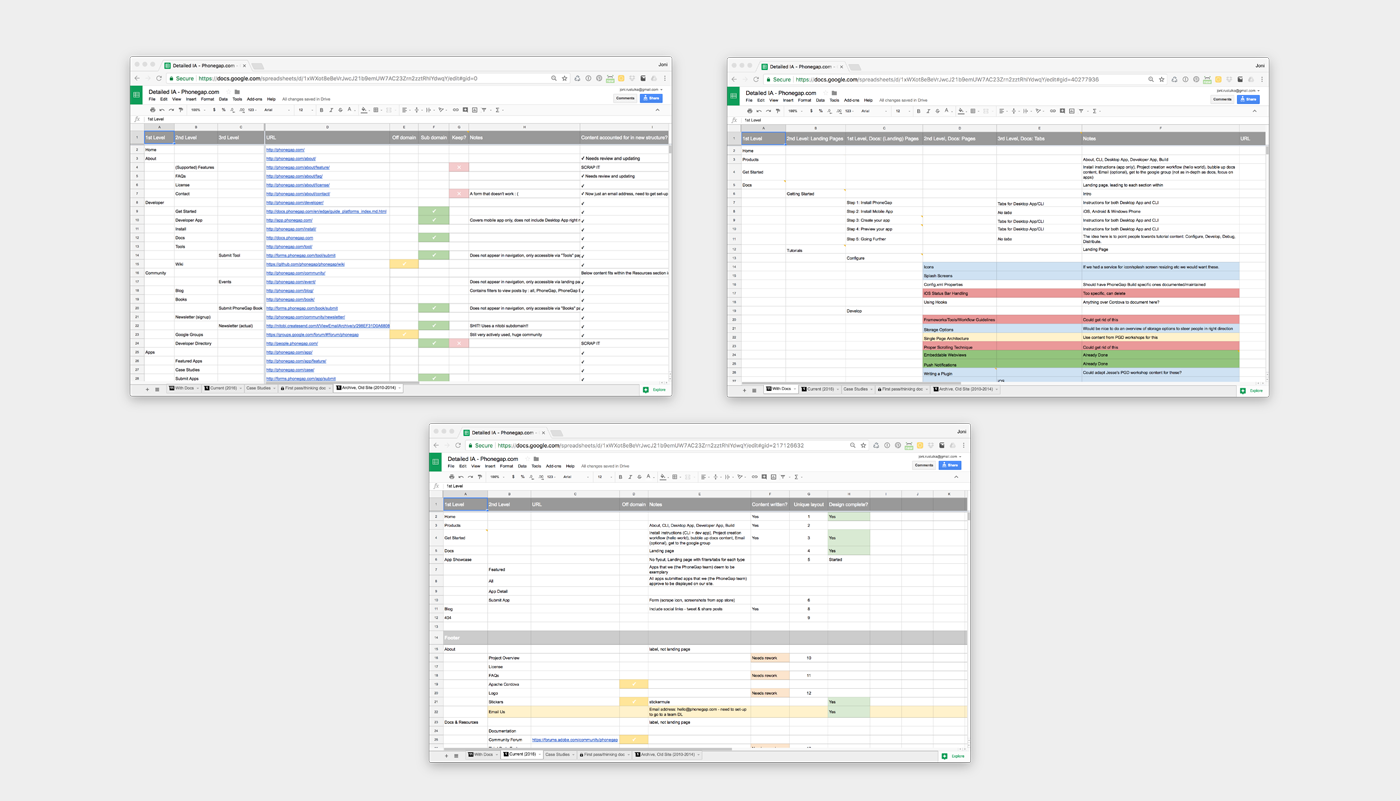Screen dimensions: 1400x801
Task: Click Filter icon in the Current (2016) window
Action: 783,477
